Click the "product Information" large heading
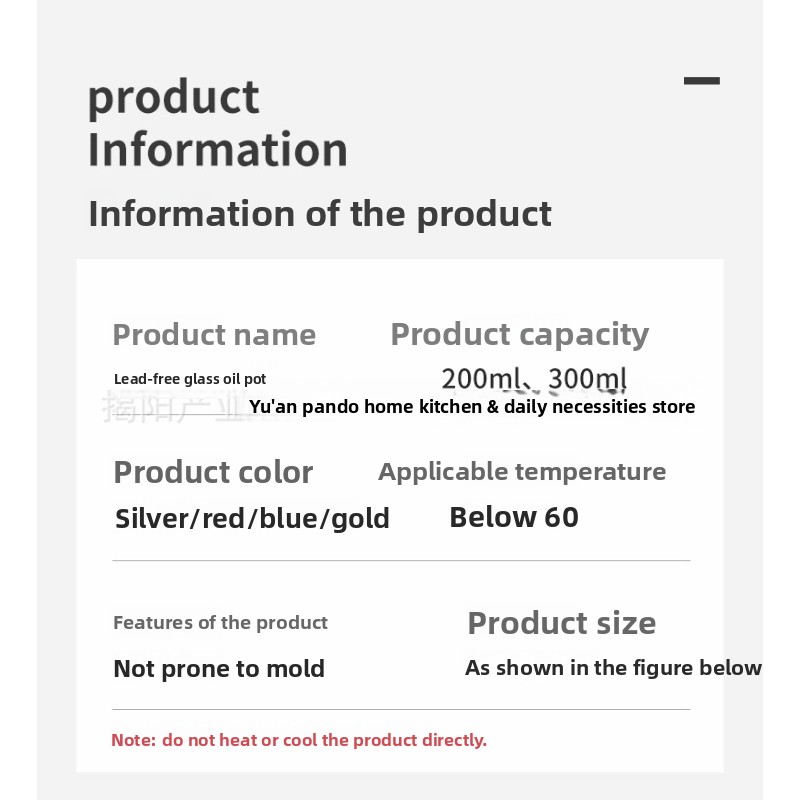The height and width of the screenshot is (800, 800). [218, 124]
